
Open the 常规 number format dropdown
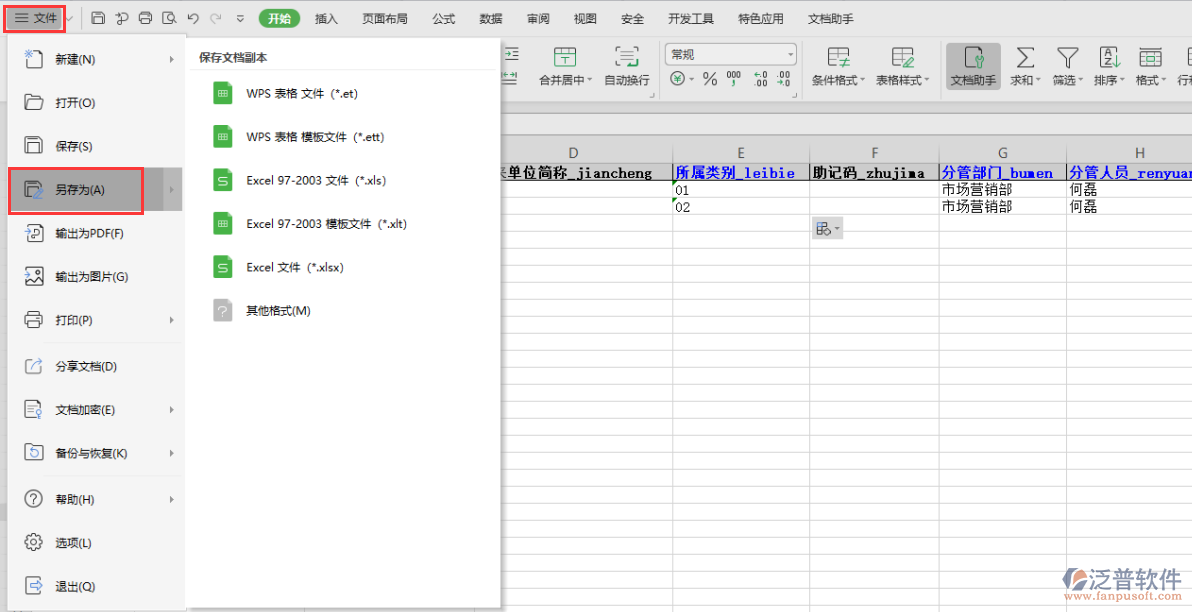730,54
